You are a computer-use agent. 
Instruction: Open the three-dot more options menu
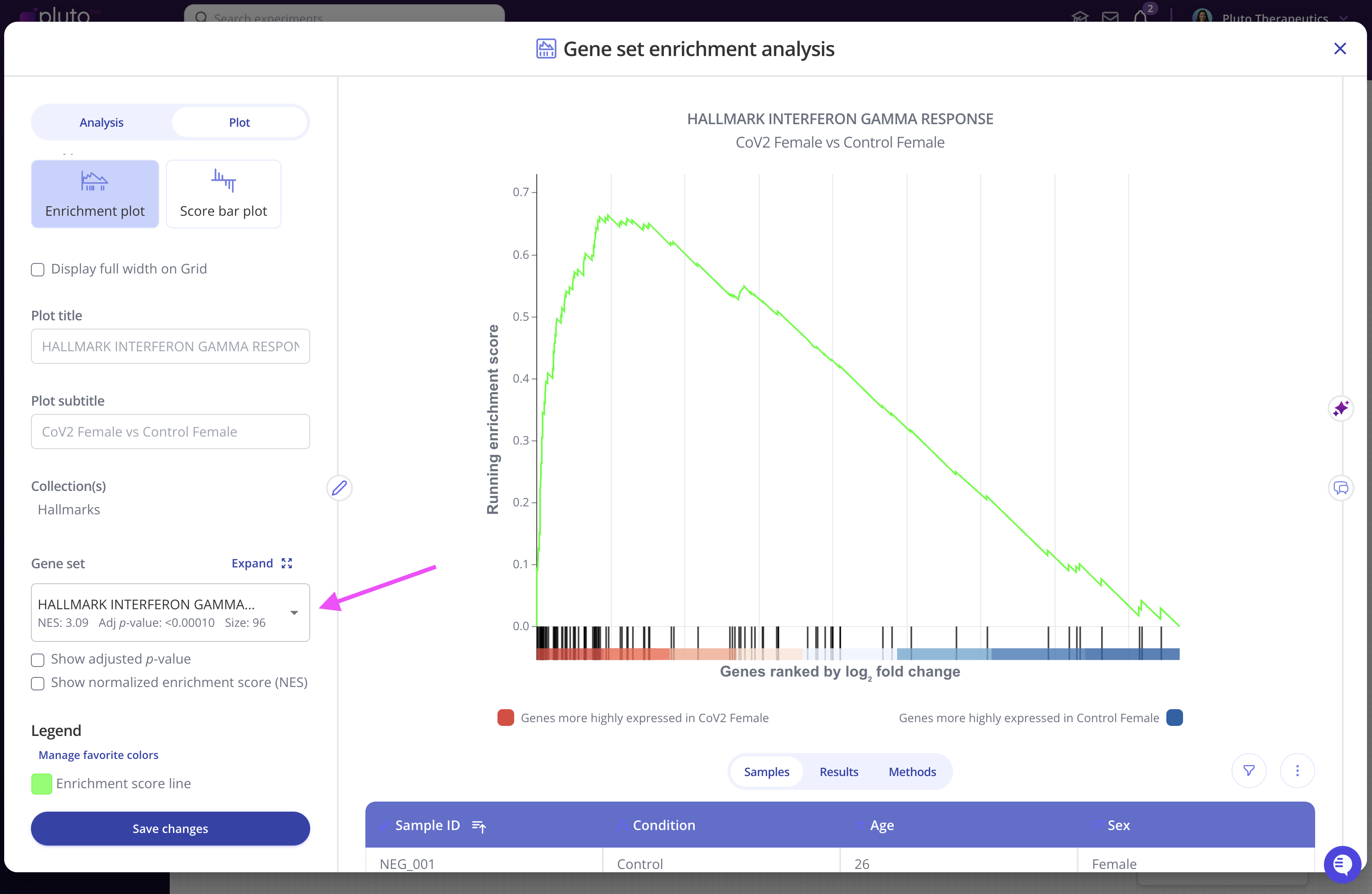click(x=1297, y=771)
